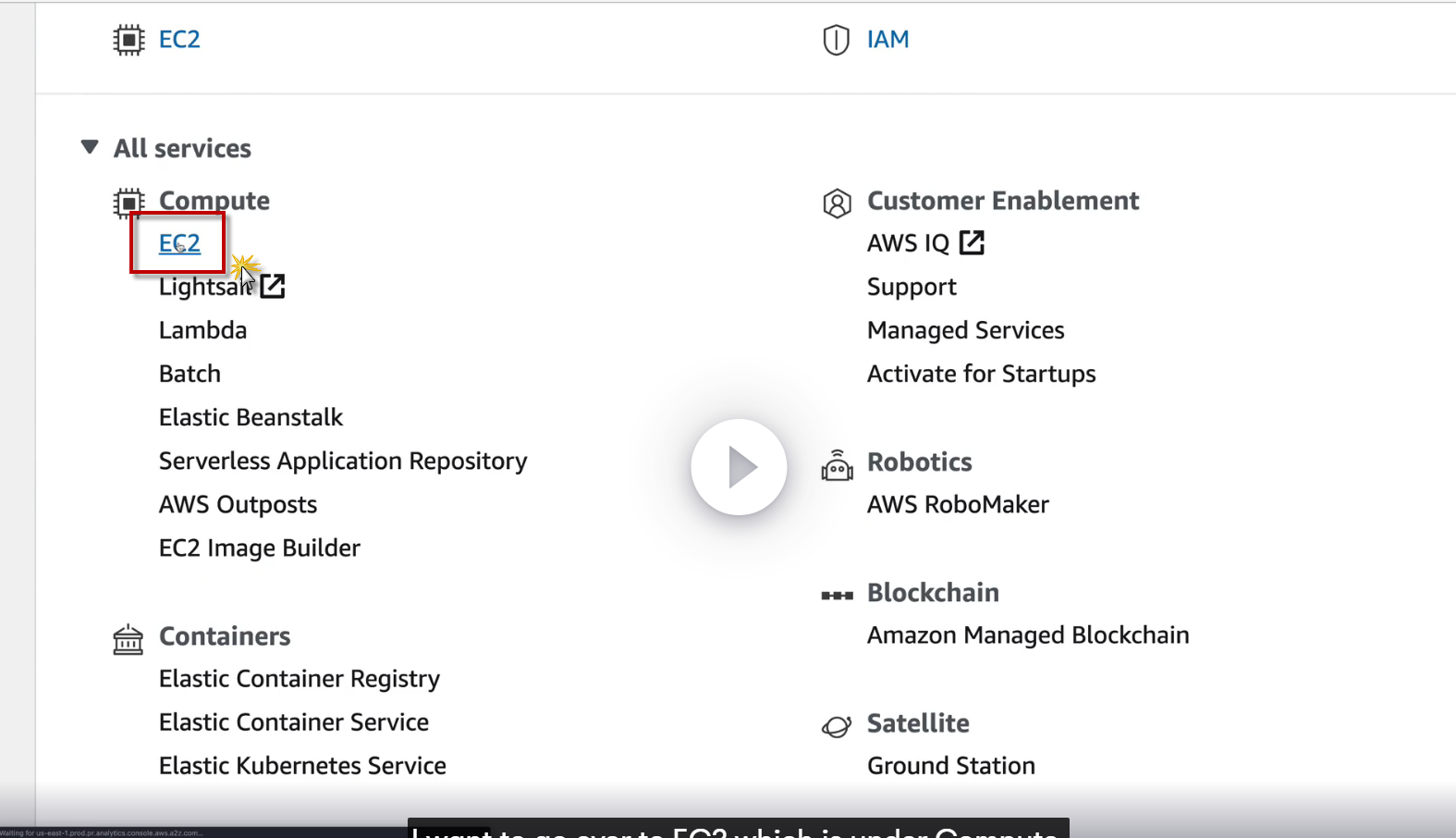
Task: Open EC2 under Compute
Action: tap(179, 243)
